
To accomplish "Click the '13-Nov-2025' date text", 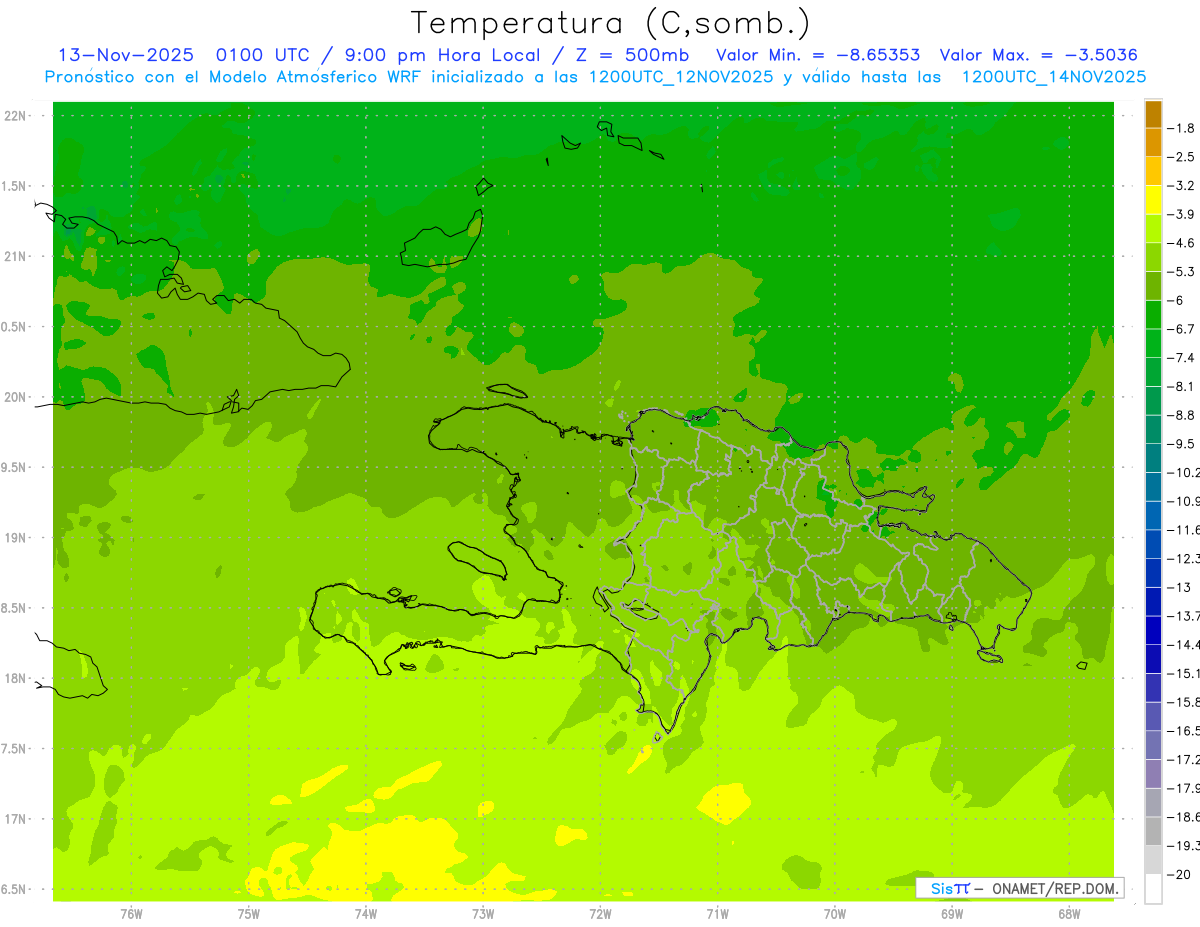I will (x=125, y=55).
